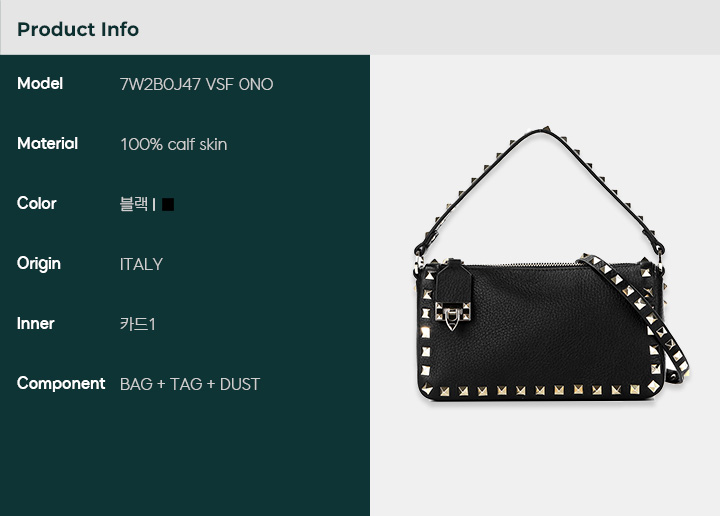Click the black color swatch square
720x516 pixels.
168,204
